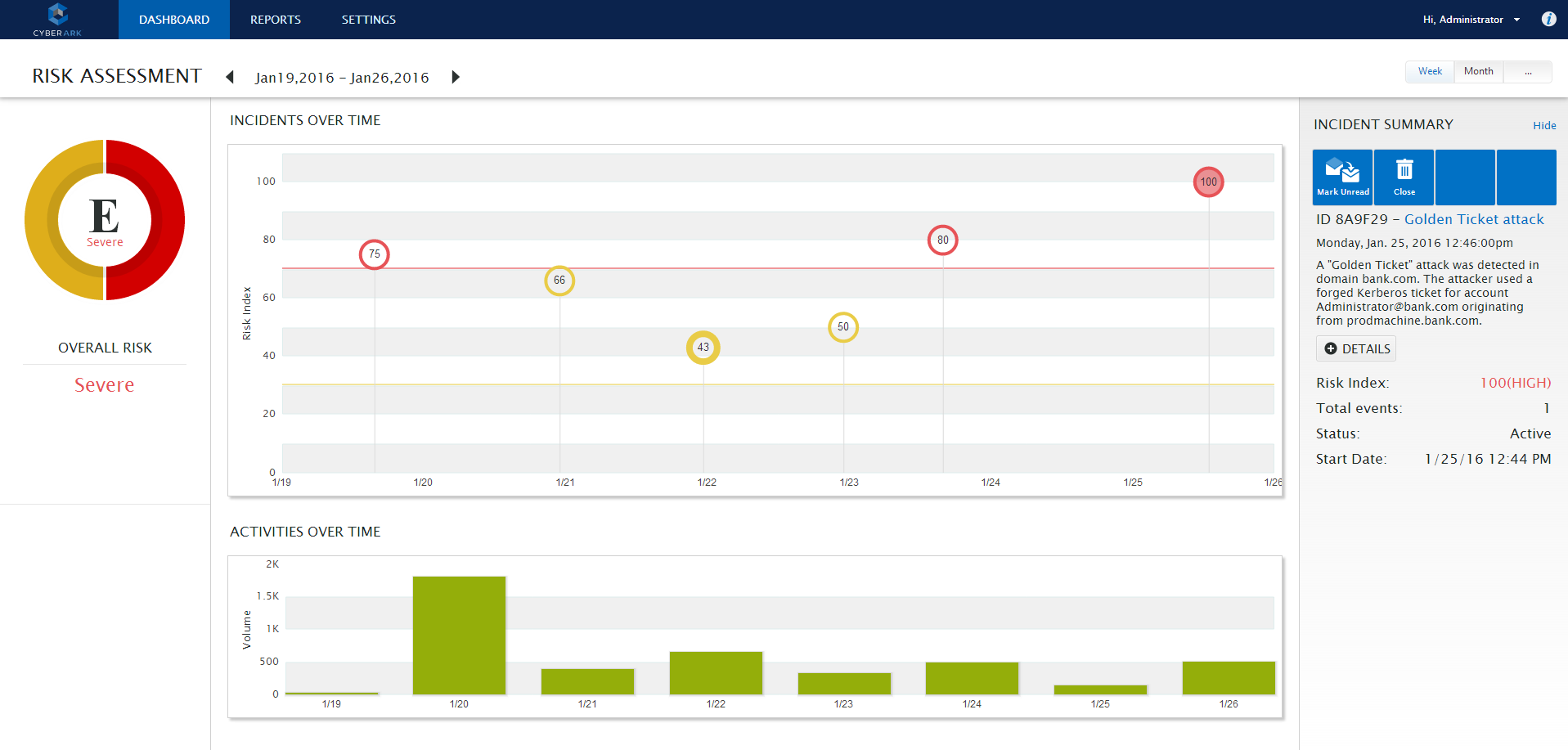The height and width of the screenshot is (750, 1568).
Task: Choose the custom range '...' option
Action: (1527, 71)
